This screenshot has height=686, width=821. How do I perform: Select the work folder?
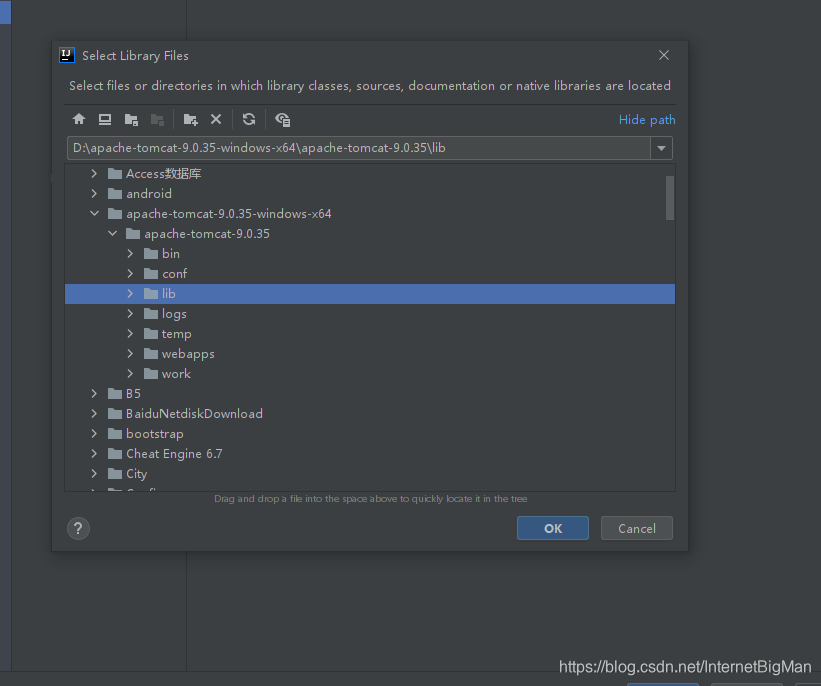[x=370, y=373]
